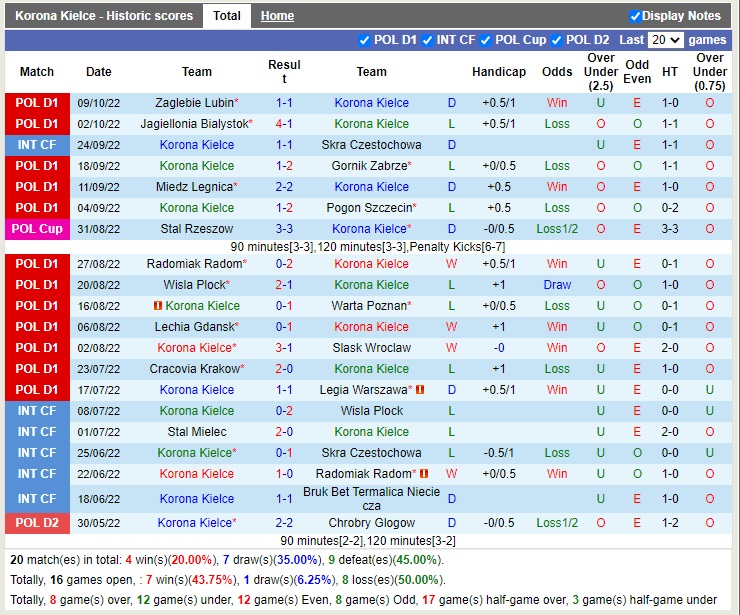The width and height of the screenshot is (740, 615).
Task: Open Pogon Szczecin team link
Action: (368, 208)
